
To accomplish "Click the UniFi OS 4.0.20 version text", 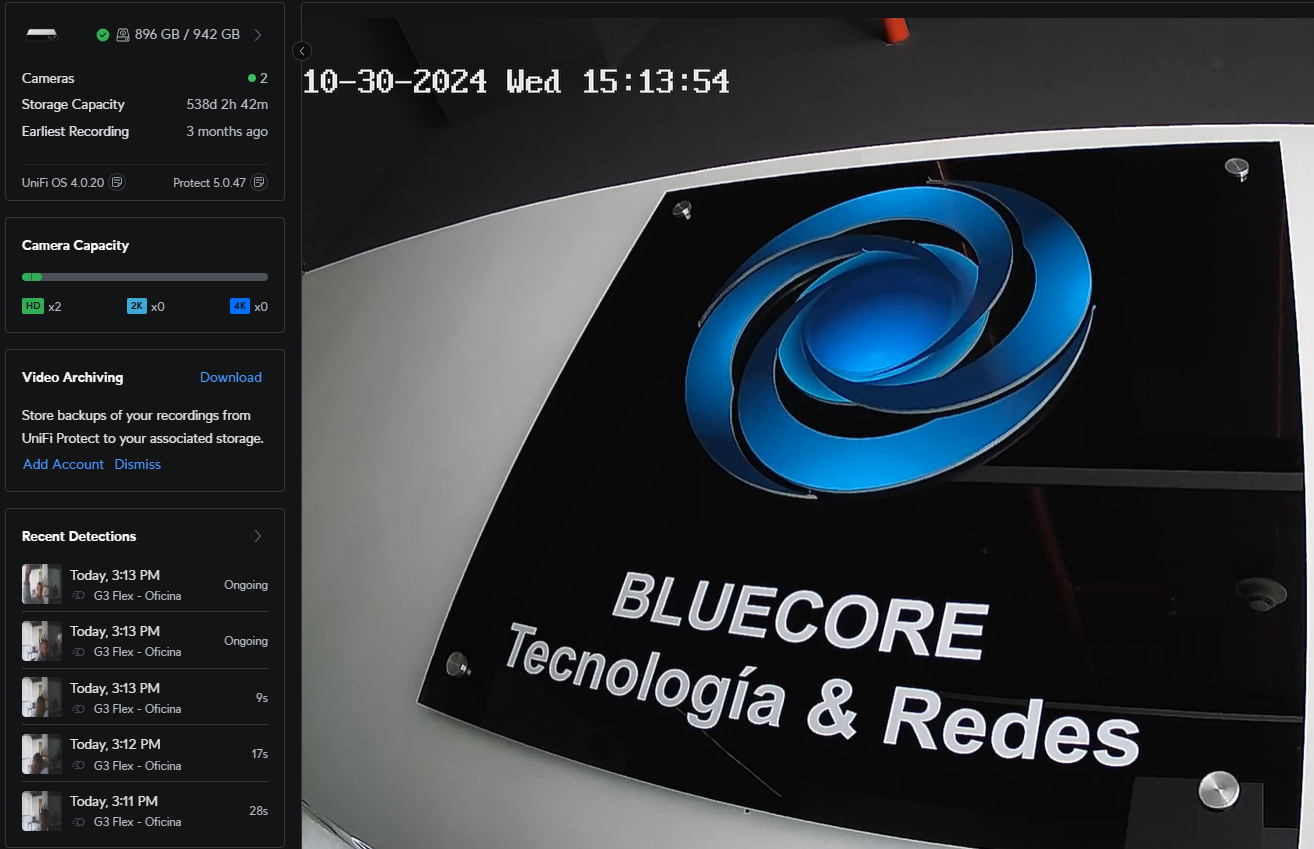I will click(63, 183).
